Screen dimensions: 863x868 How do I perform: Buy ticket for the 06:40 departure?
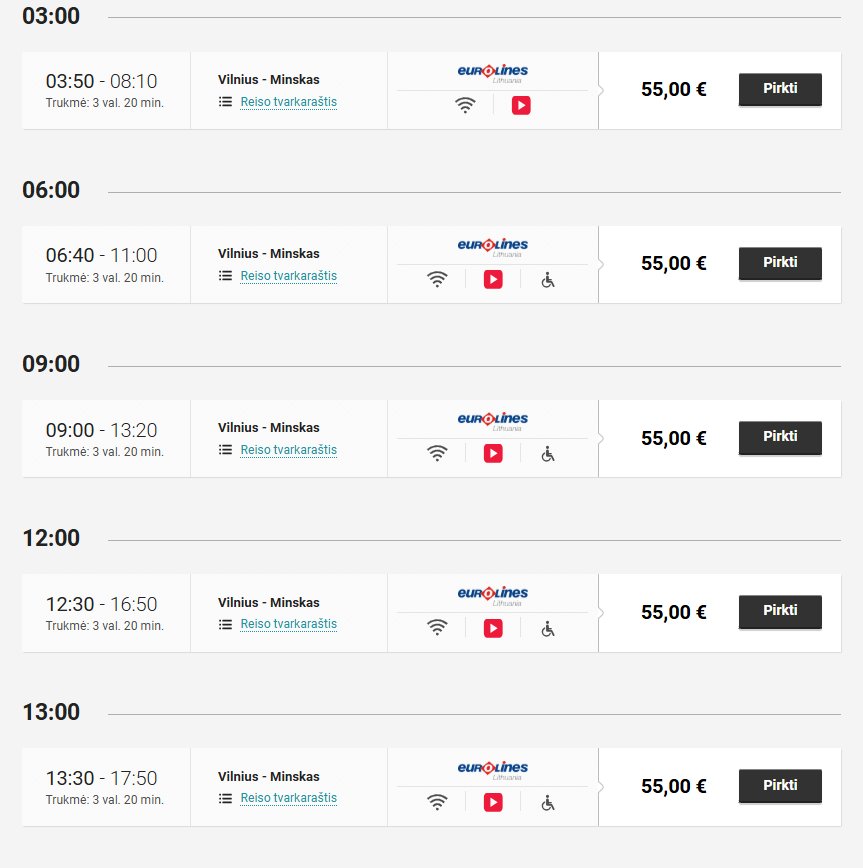780,263
